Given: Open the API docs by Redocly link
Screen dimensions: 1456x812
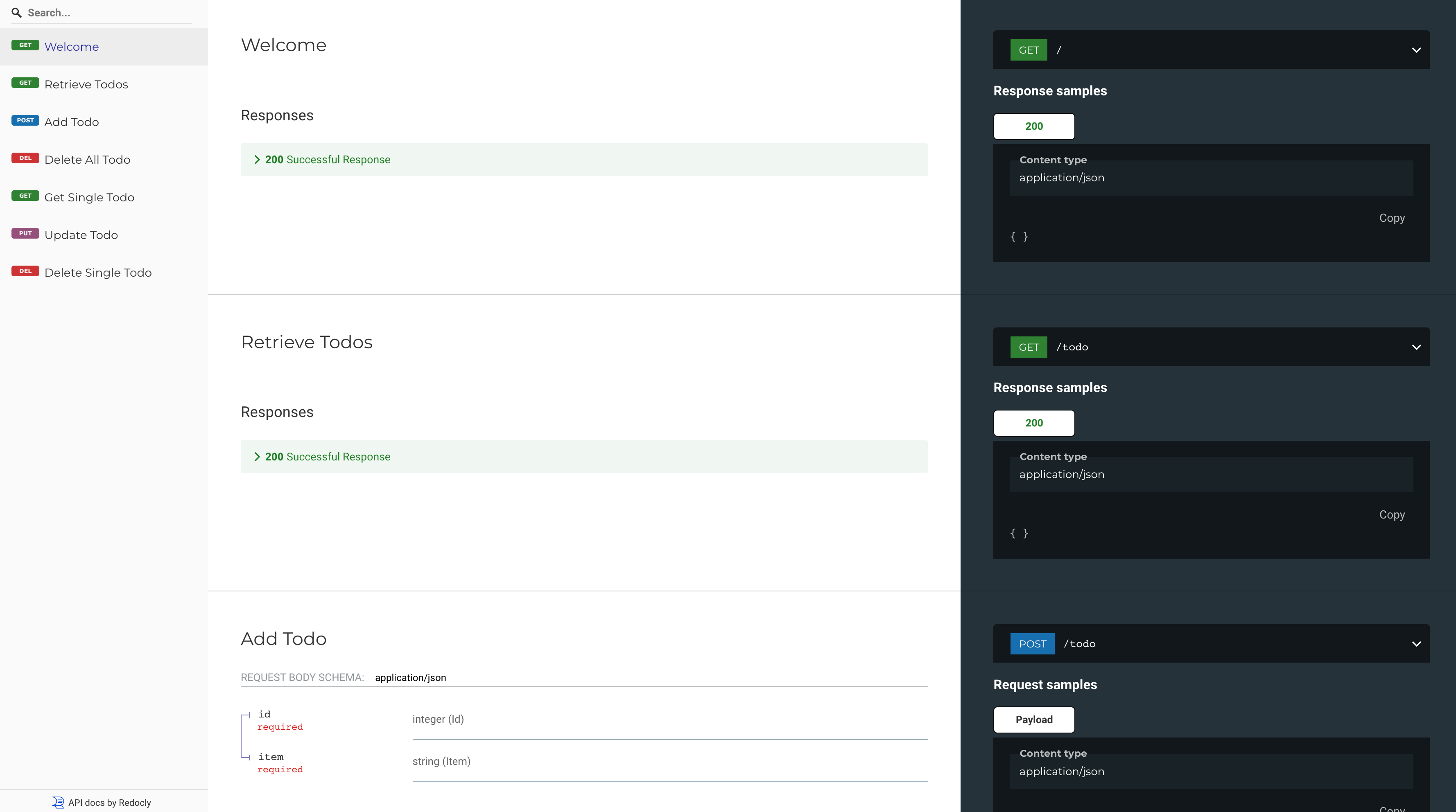Looking at the screenshot, I should (109, 803).
